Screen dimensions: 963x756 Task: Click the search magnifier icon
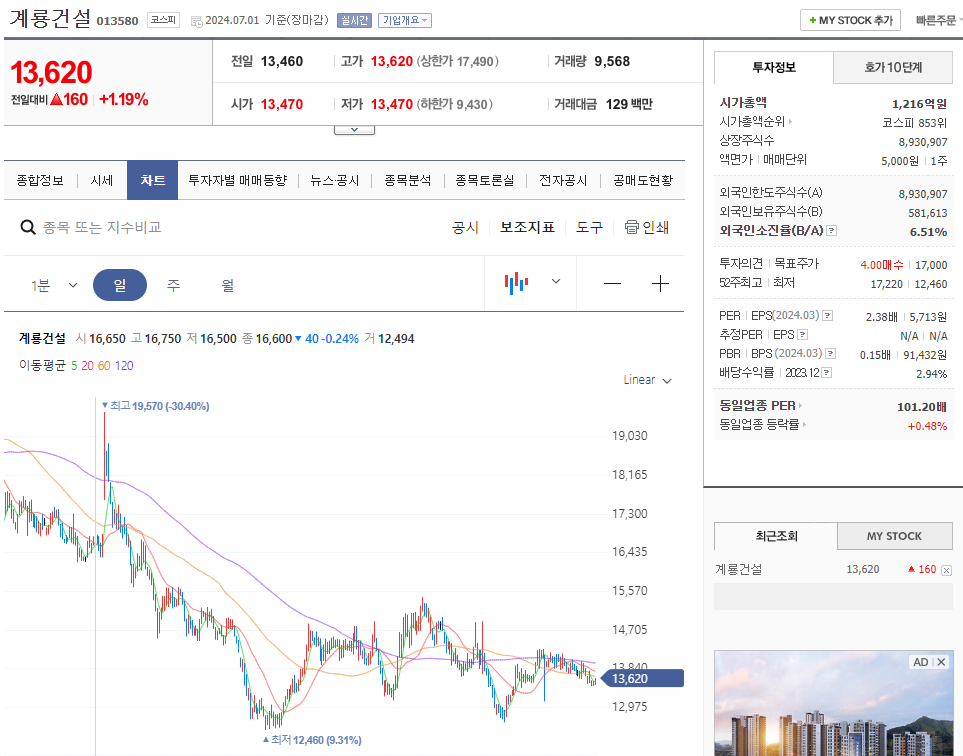coord(28,227)
